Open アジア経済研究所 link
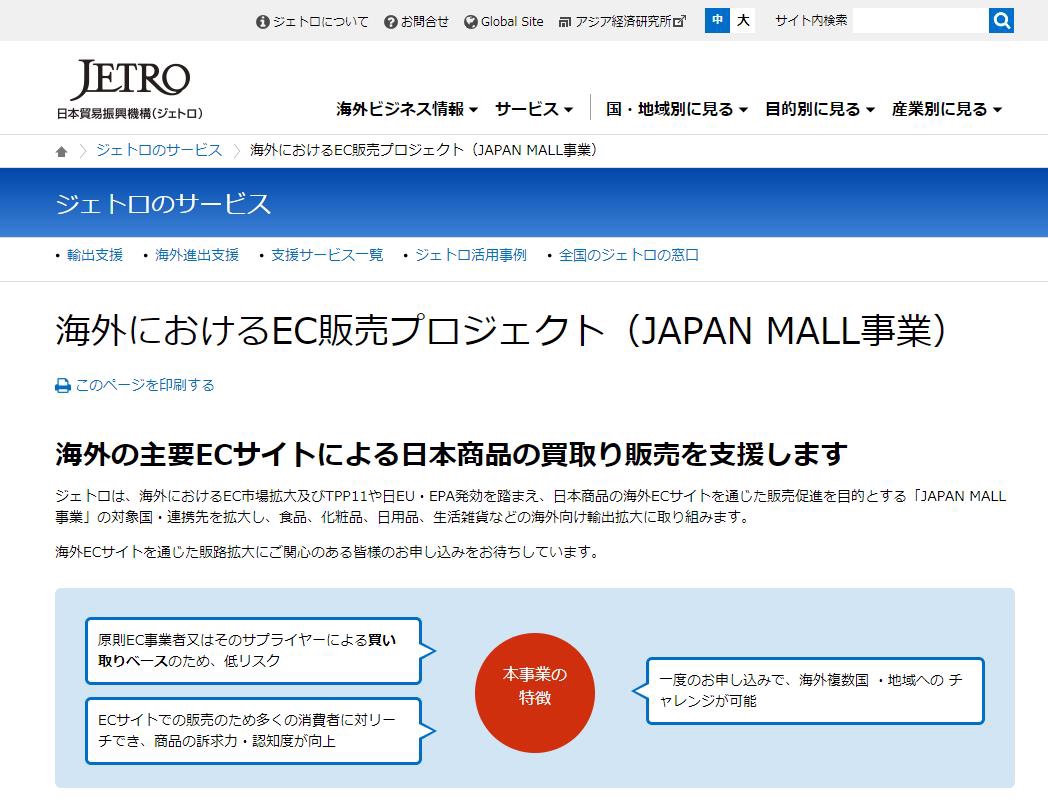This screenshot has height=799, width=1048. point(623,22)
